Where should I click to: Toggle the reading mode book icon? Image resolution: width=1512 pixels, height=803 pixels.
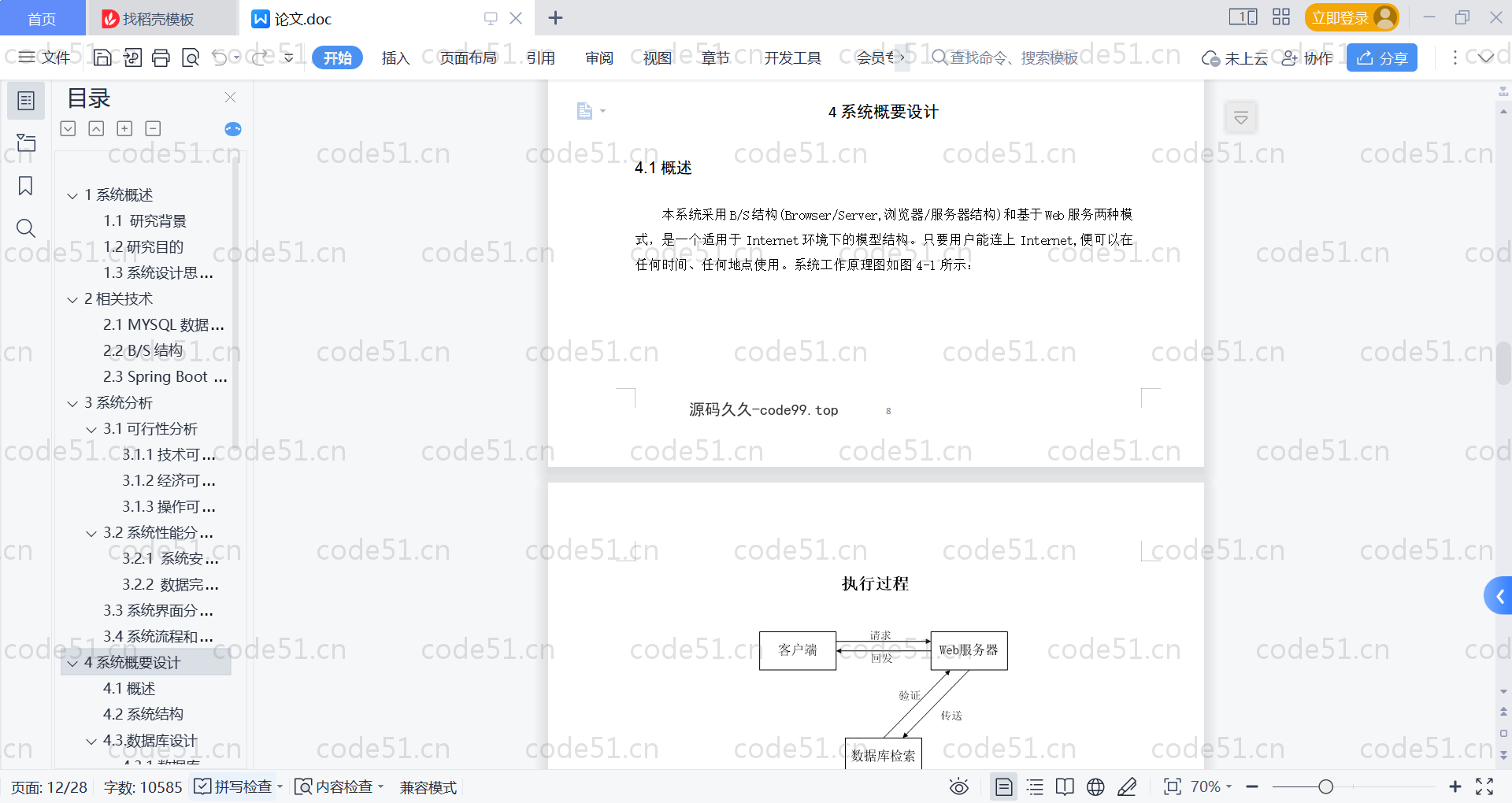coord(1065,786)
